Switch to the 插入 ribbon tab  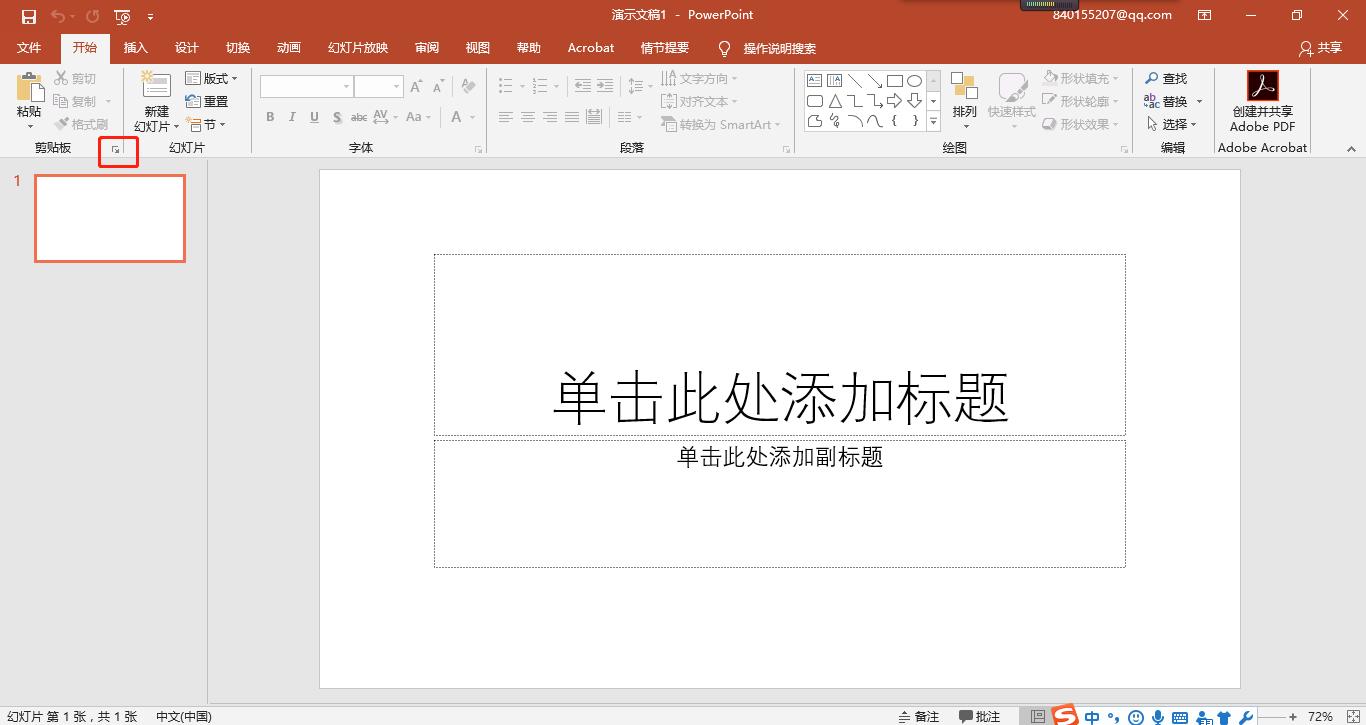[136, 47]
